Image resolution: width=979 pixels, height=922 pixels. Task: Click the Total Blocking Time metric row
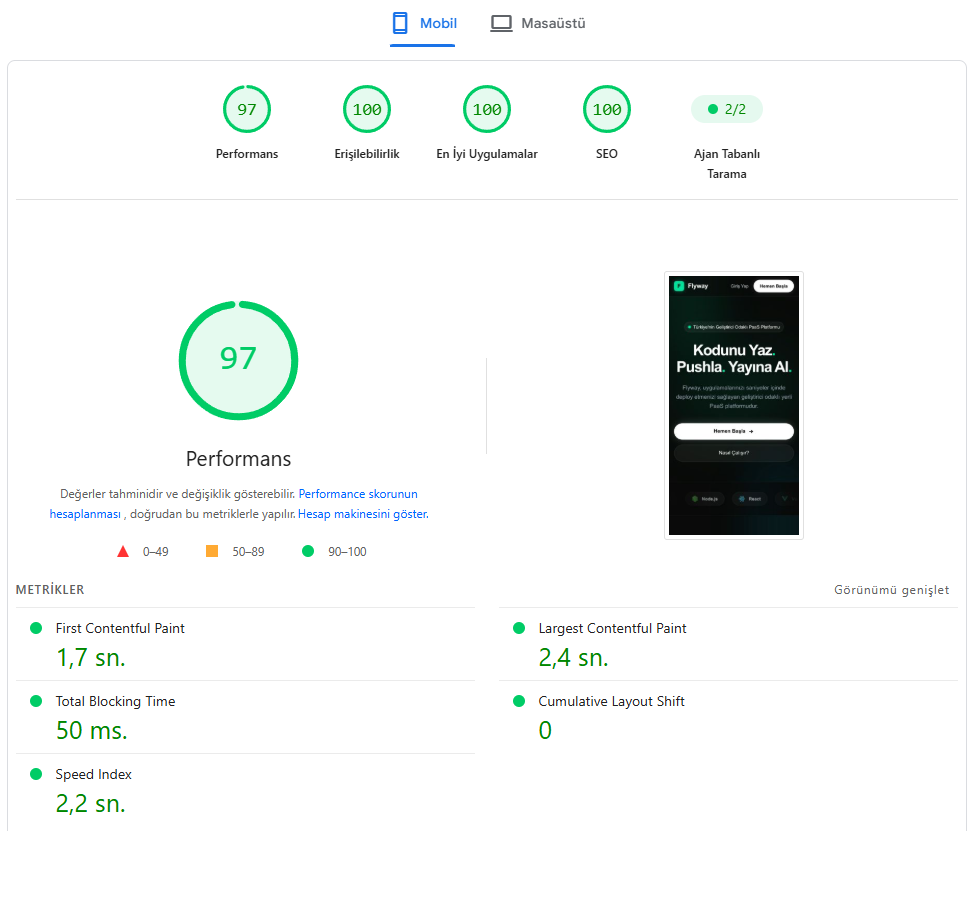(245, 717)
